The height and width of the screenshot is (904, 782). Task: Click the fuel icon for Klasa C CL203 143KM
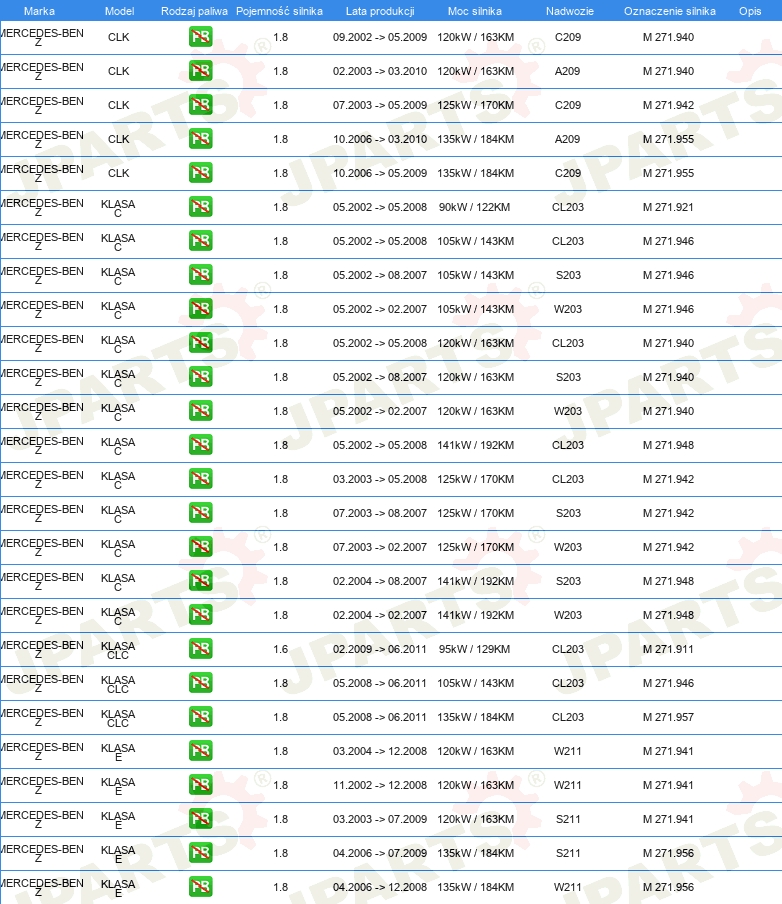tap(201, 241)
